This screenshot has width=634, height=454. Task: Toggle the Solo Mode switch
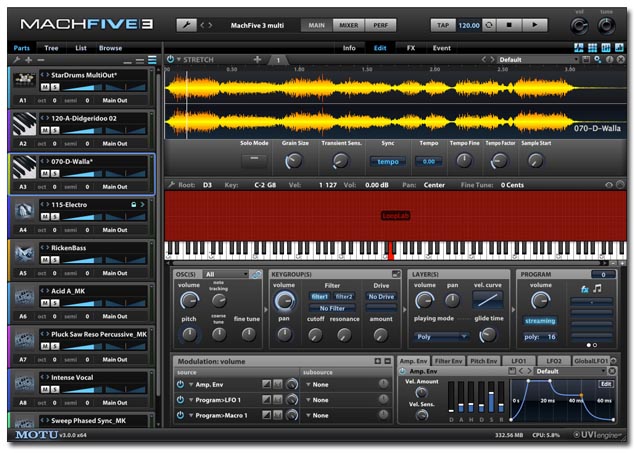click(x=254, y=160)
